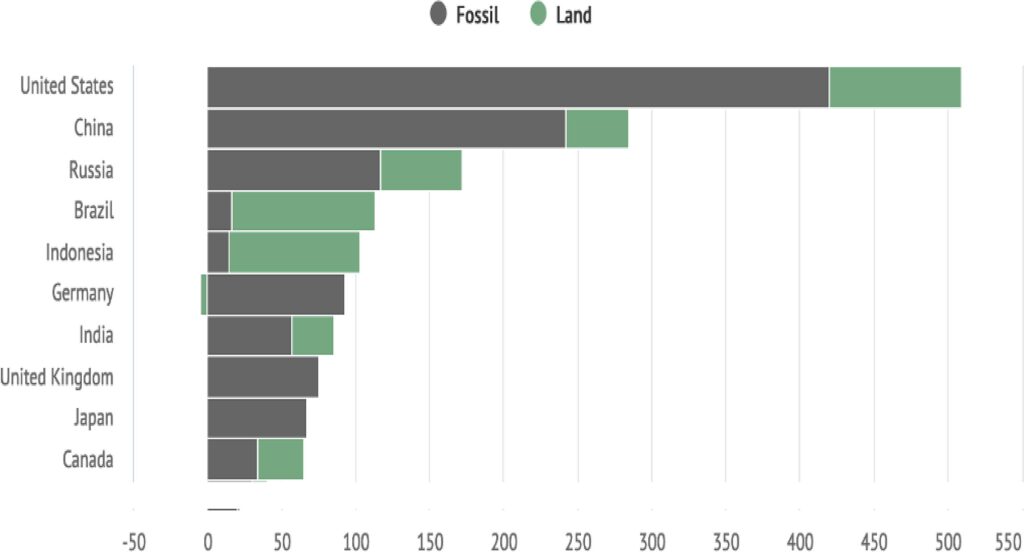Select the United Kingdom fossil bar

coord(262,377)
